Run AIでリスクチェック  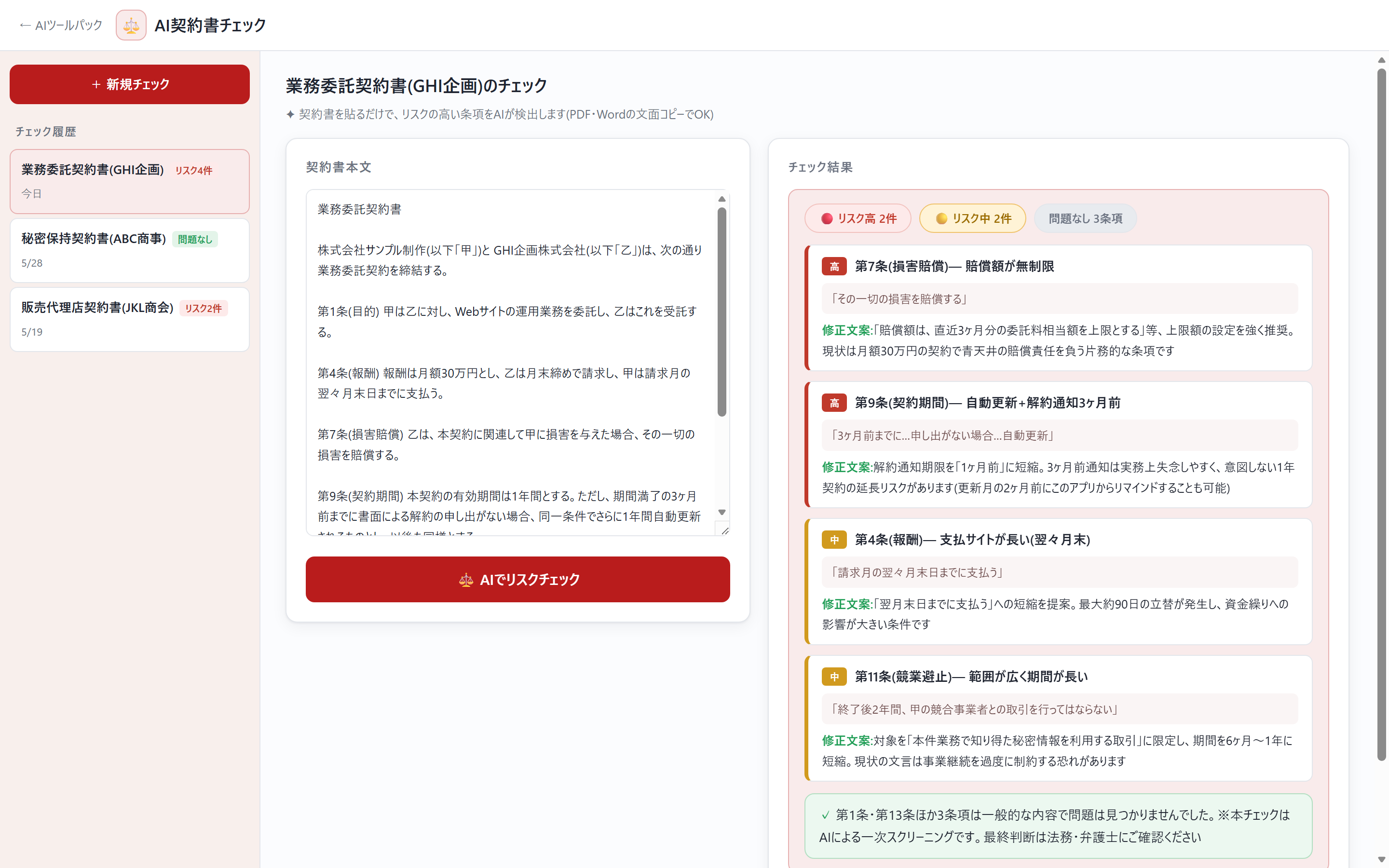coord(517,579)
